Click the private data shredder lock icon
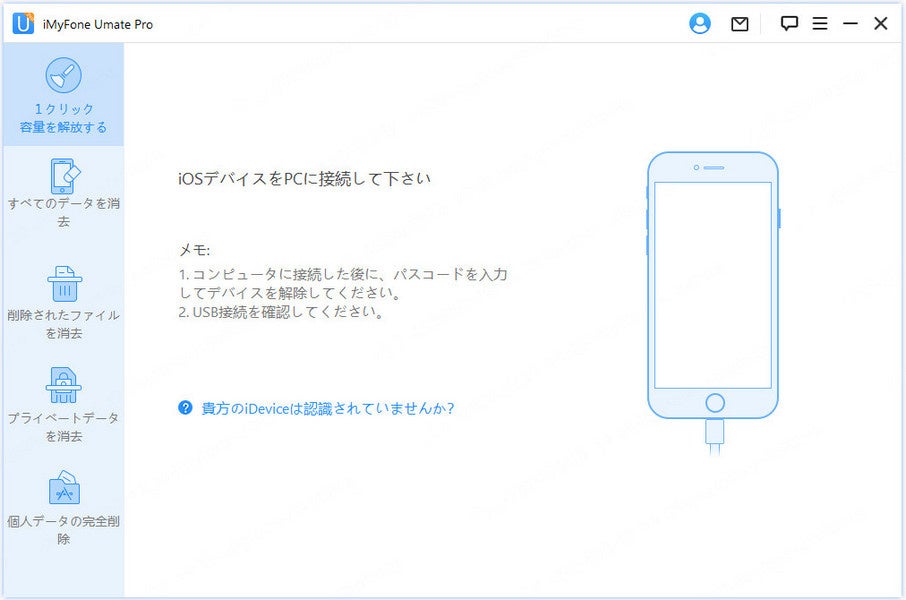This screenshot has height=600, width=906. 64,385
